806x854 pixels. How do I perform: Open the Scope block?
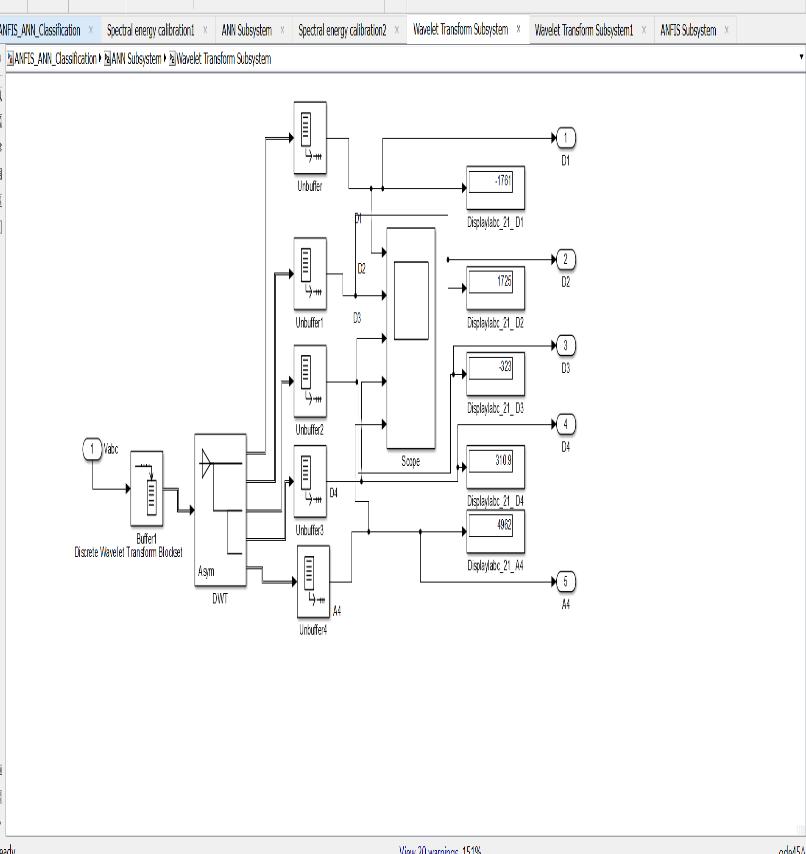411,338
